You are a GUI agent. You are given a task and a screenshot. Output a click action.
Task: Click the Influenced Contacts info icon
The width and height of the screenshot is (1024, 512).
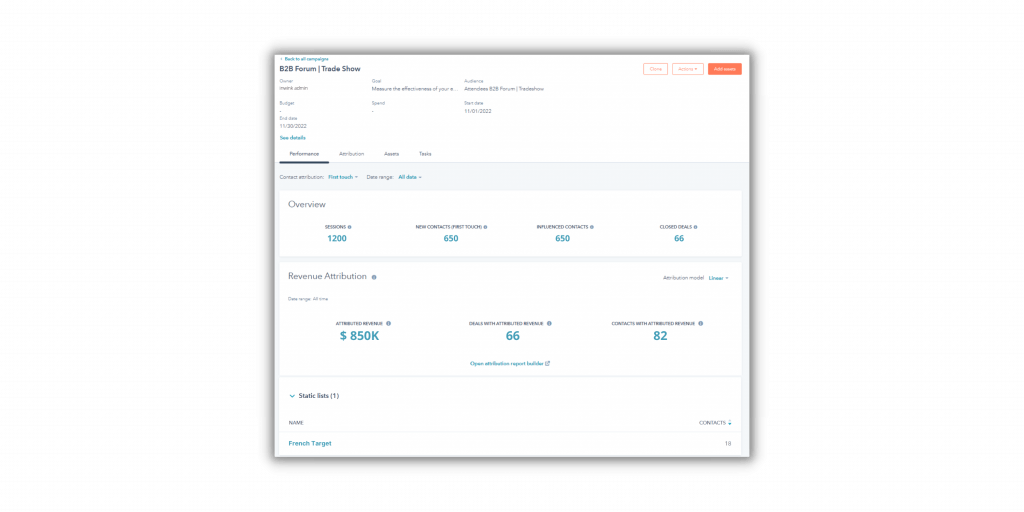pos(592,227)
